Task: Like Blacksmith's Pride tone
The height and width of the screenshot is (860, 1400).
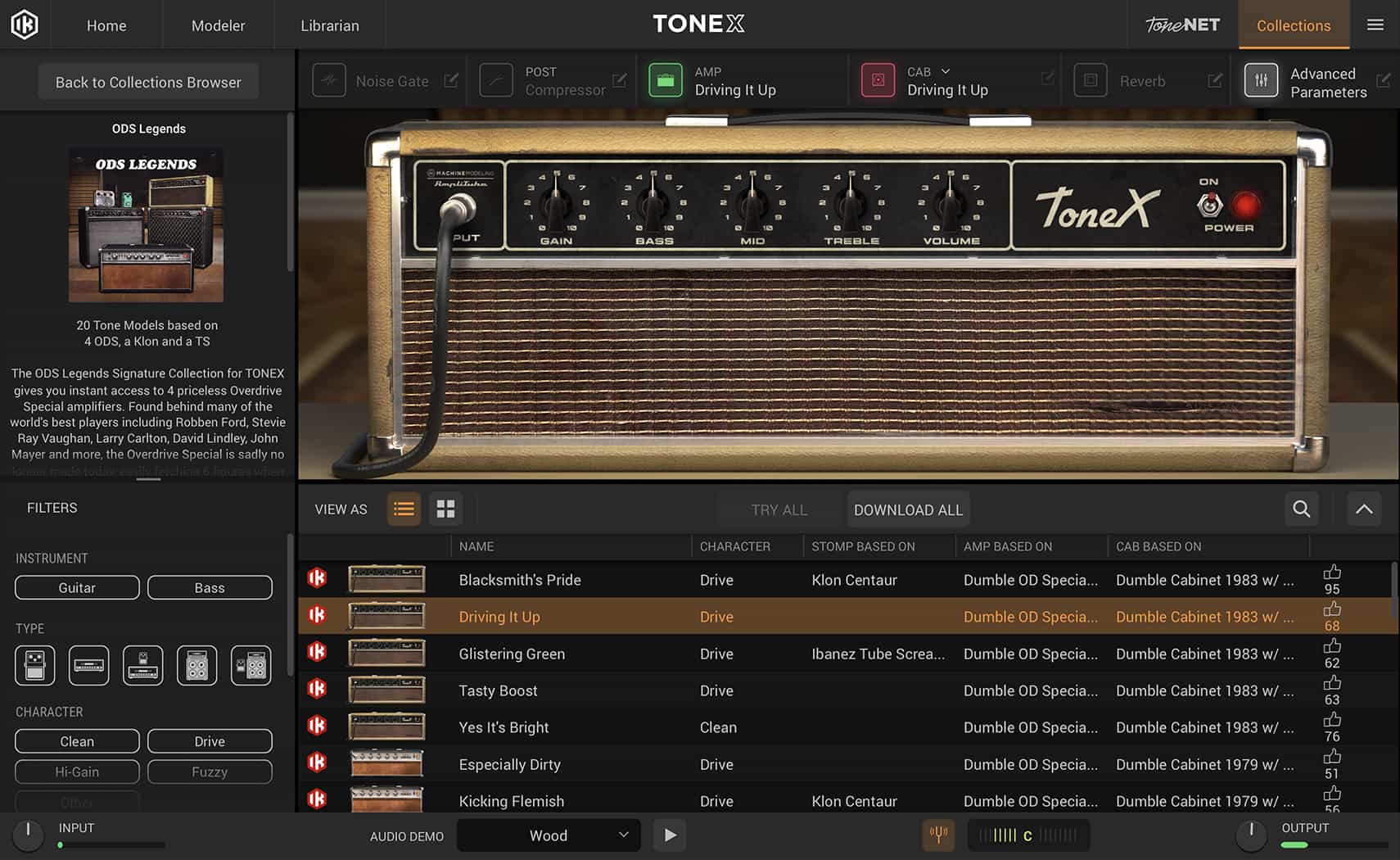Action: tap(1332, 572)
